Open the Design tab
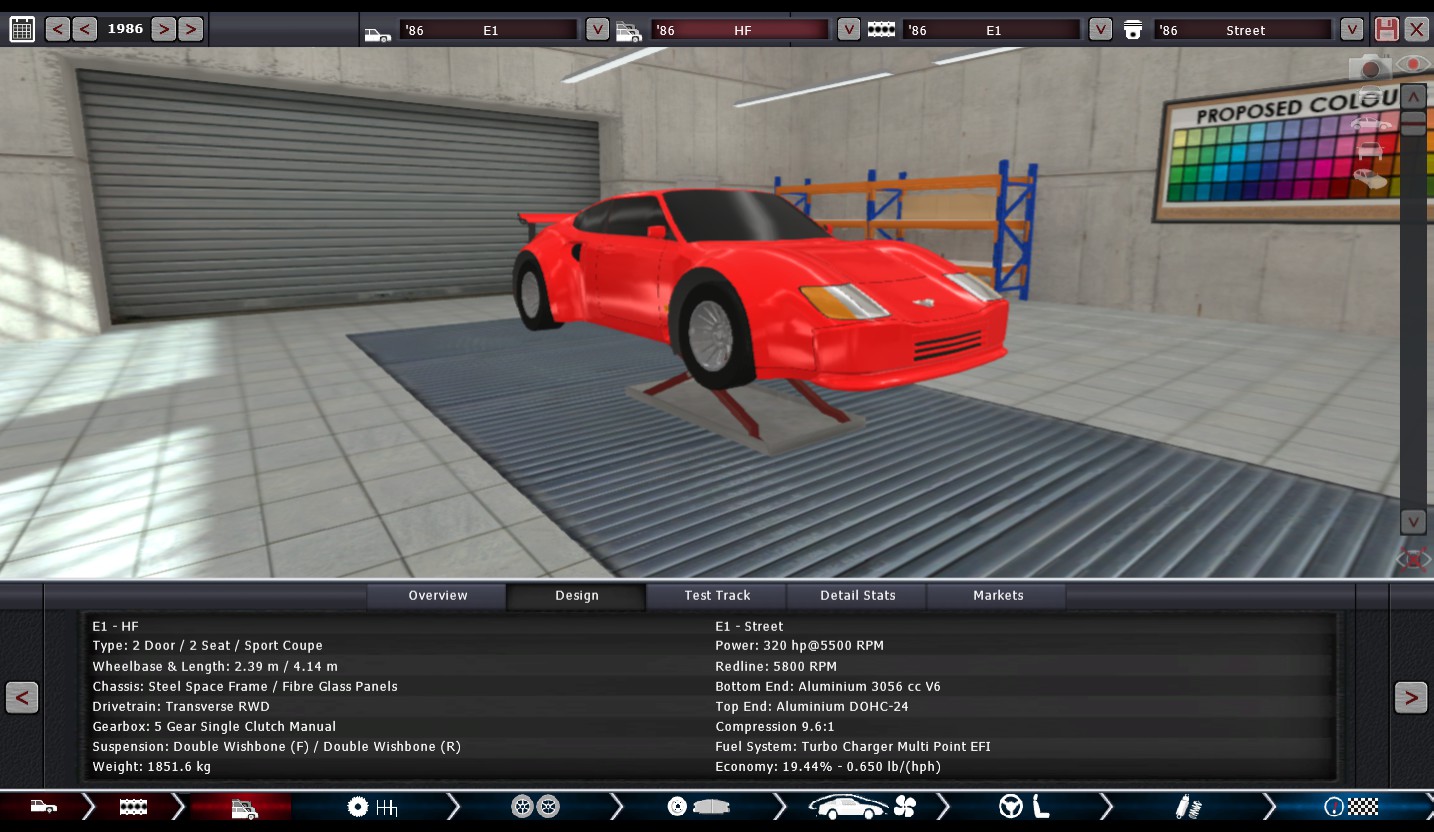 click(x=577, y=596)
